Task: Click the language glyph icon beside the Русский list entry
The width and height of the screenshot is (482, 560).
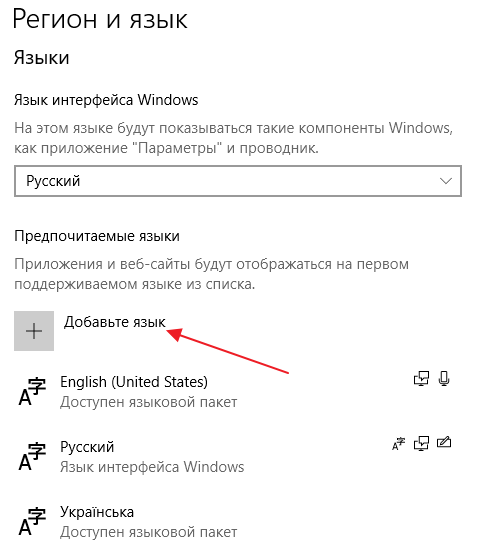Action: click(32, 456)
